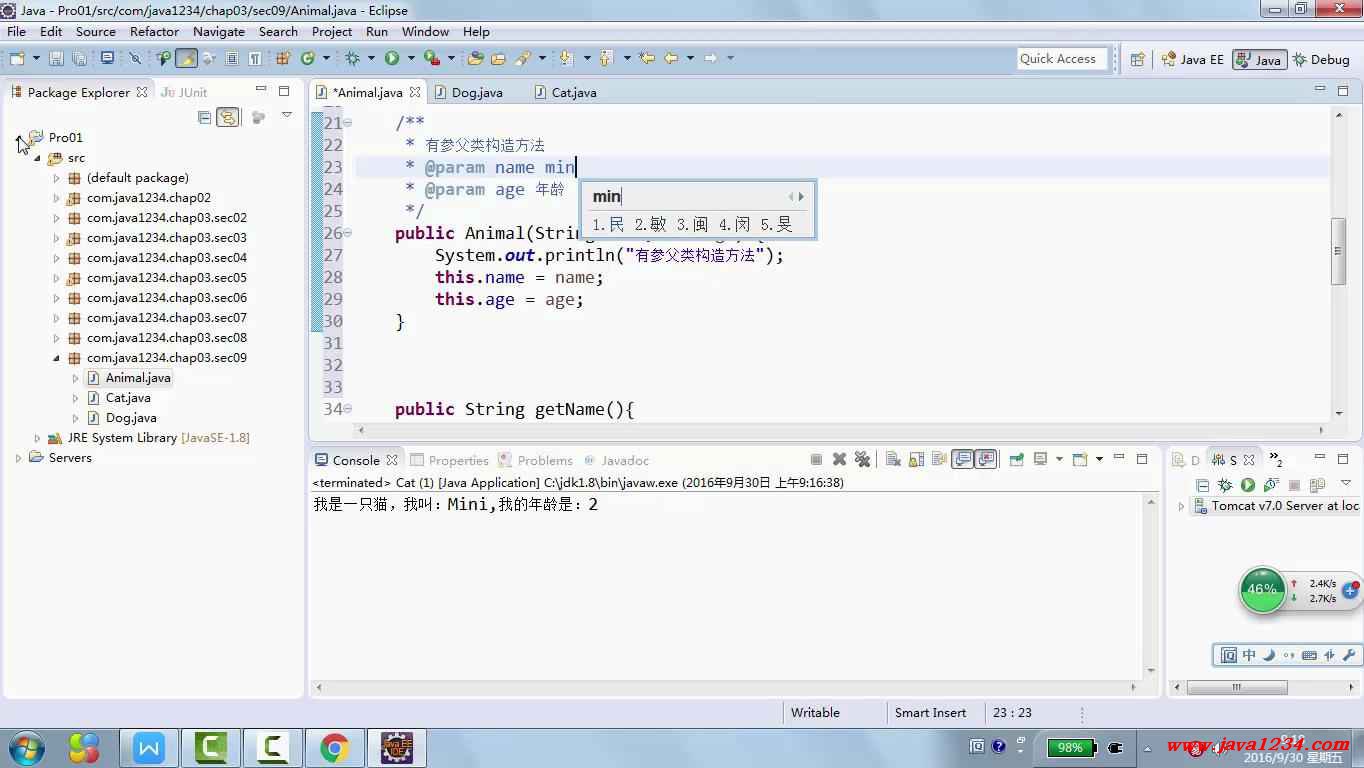
Task: Click the green Run button in main toolbar
Action: click(x=392, y=59)
